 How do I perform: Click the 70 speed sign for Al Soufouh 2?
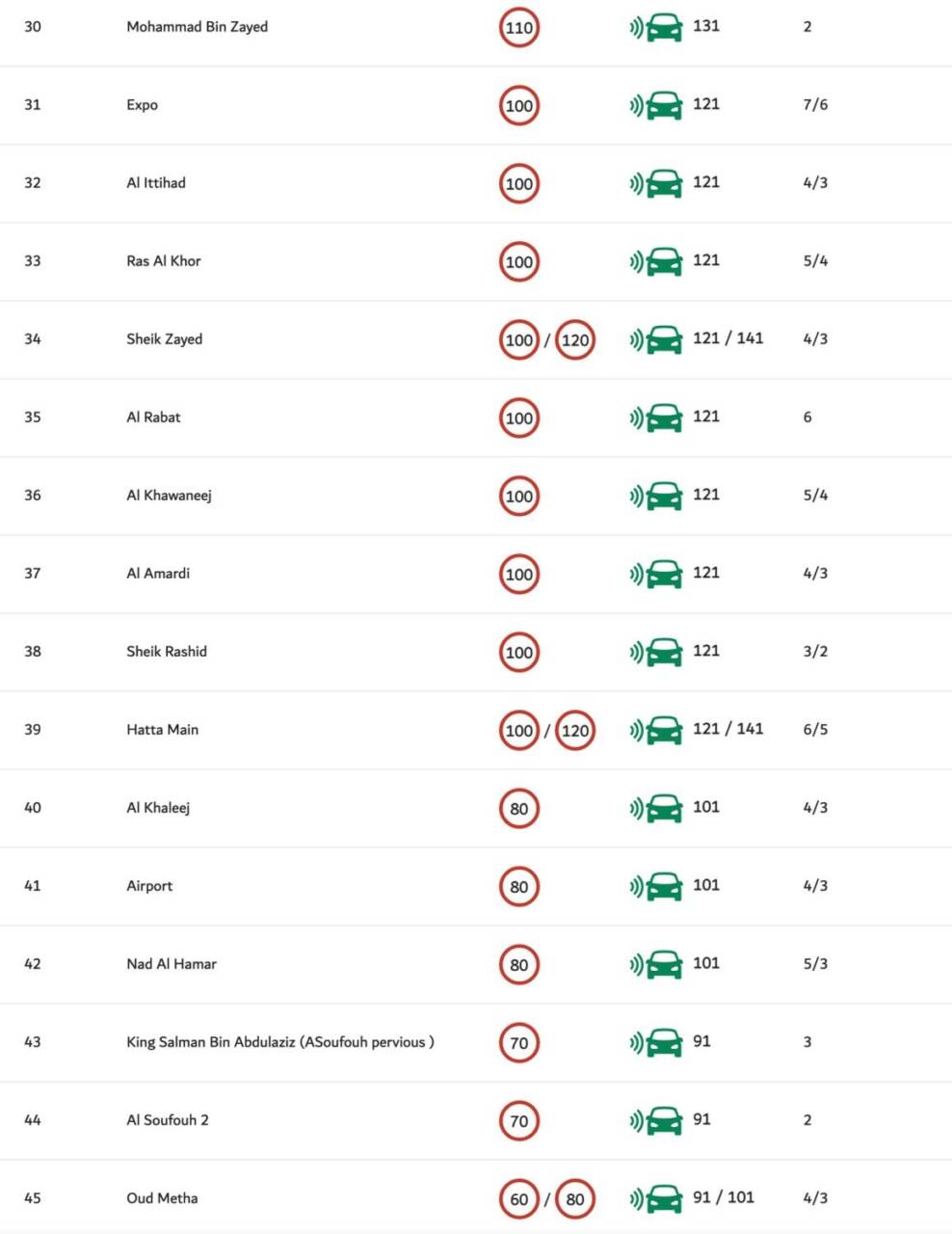[519, 1120]
